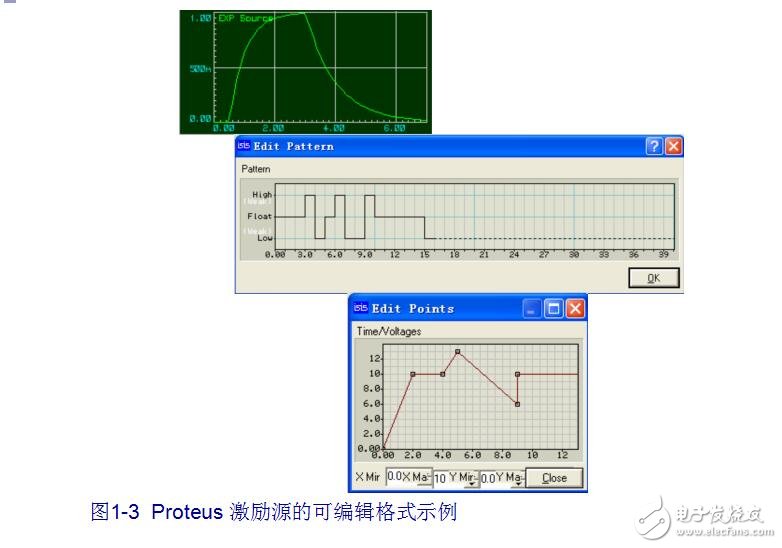Click the down arrow beside Y Max
The width and height of the screenshot is (782, 548).
point(519,484)
